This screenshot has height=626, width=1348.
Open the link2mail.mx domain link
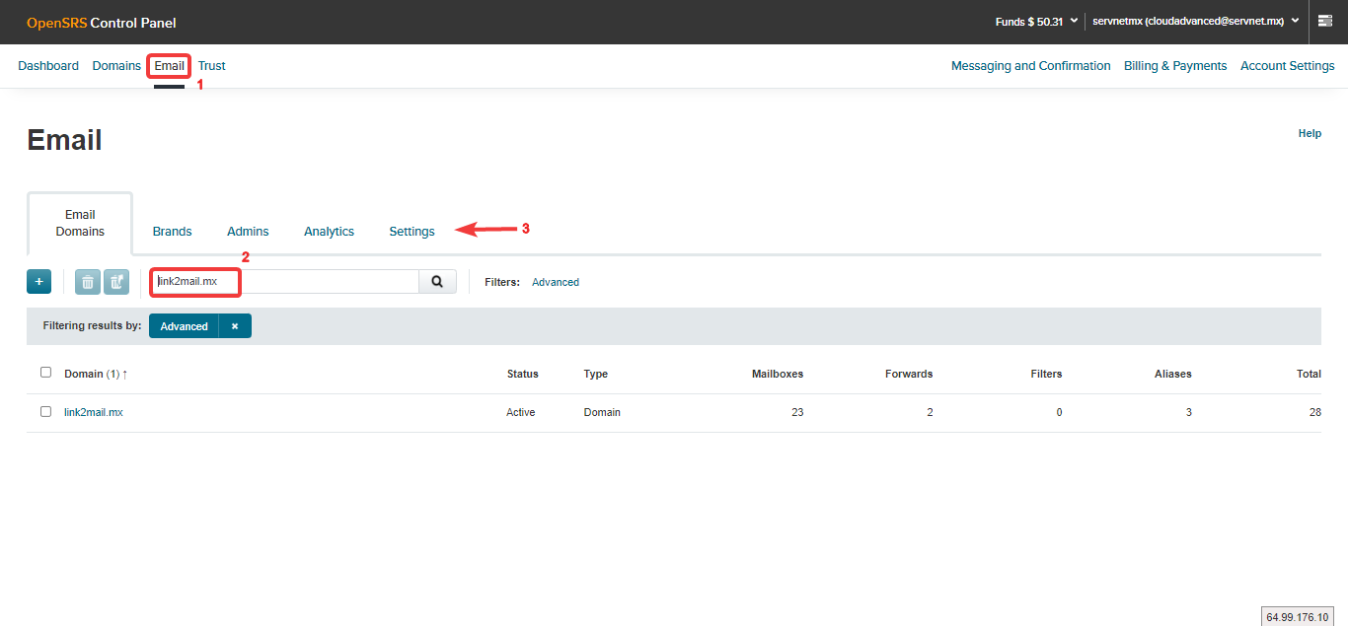tap(93, 412)
